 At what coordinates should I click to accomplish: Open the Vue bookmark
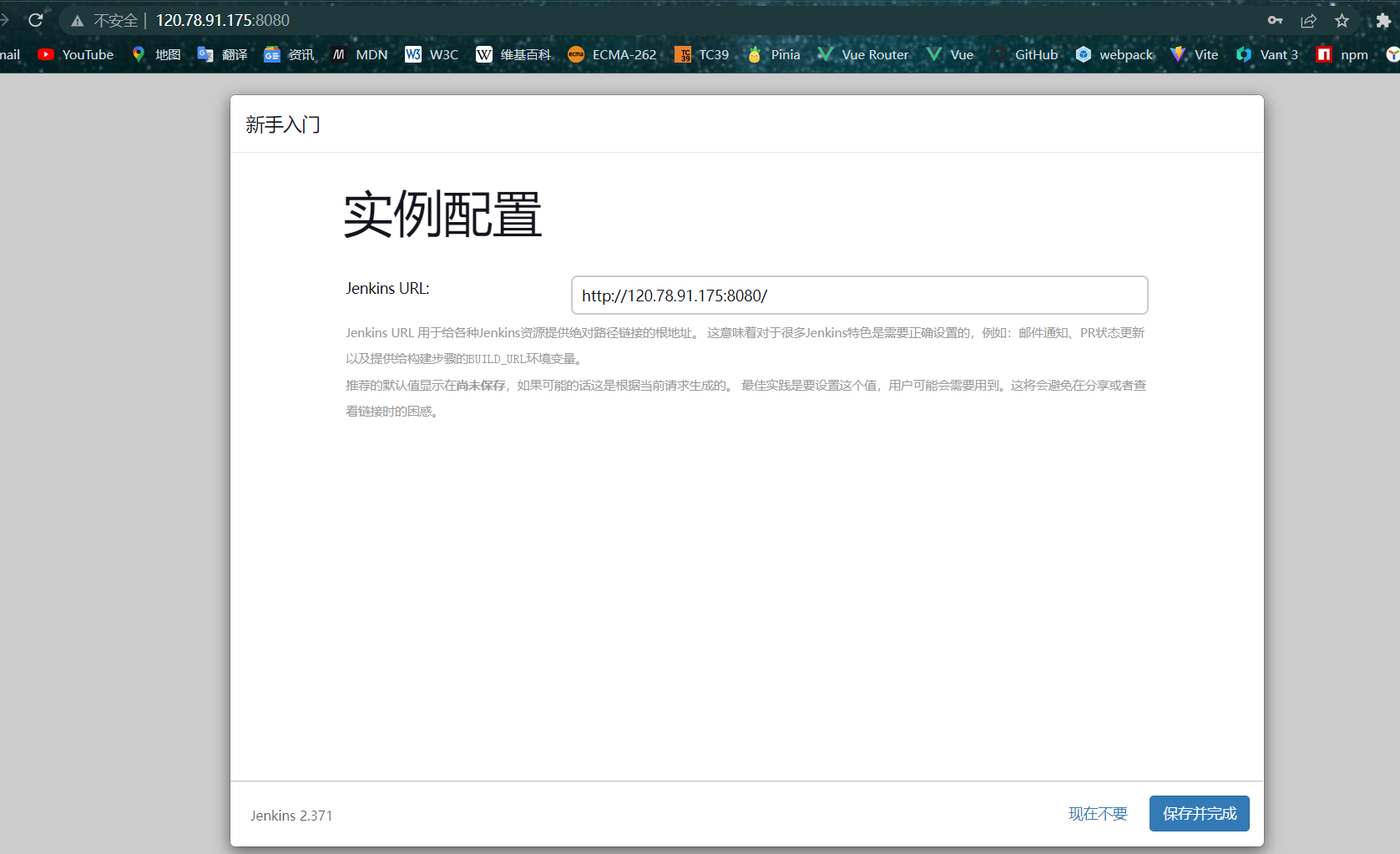[x=950, y=54]
